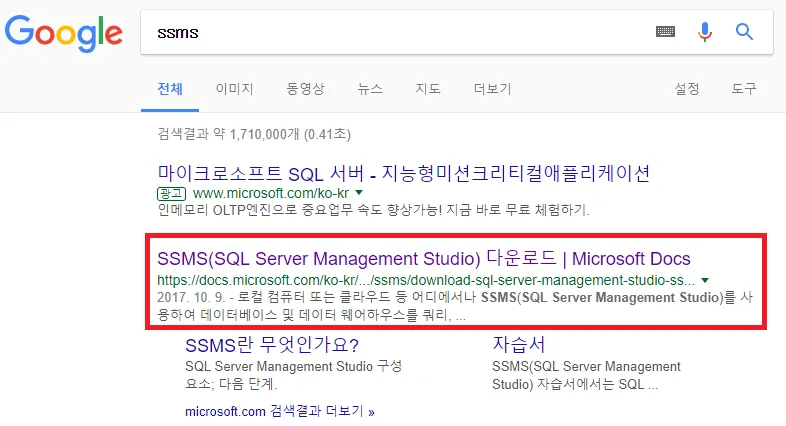Click the 인메모리 OLTP엔진 ad description text

click(373, 209)
